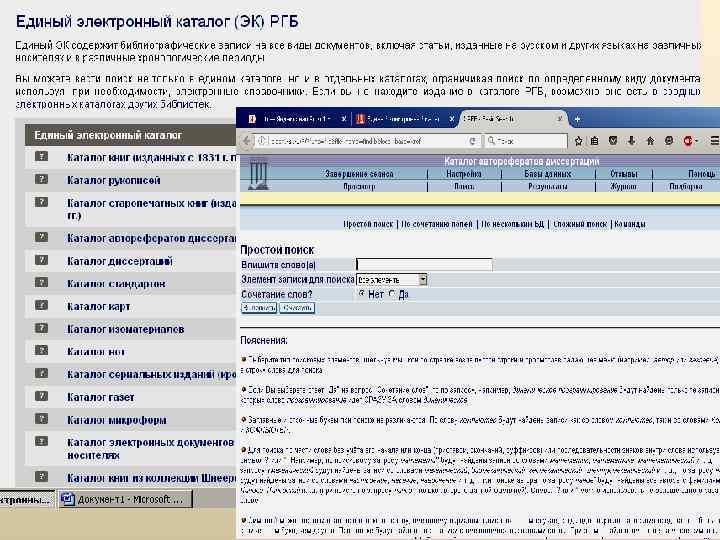Screen dimensions: 720x540
Task: Click the Простой поиск link
Action: [368, 224]
